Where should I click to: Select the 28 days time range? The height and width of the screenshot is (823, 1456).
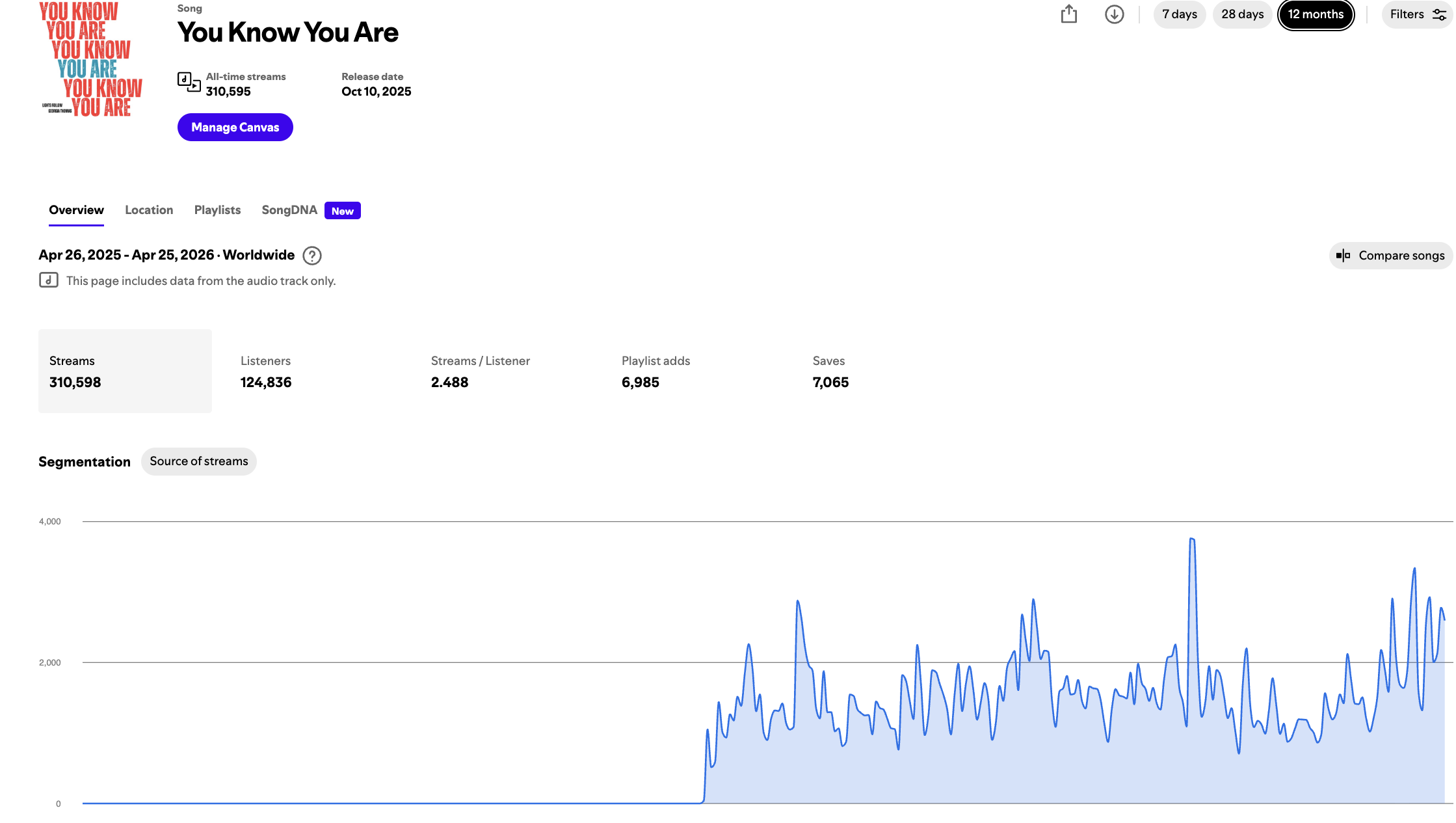click(1242, 14)
